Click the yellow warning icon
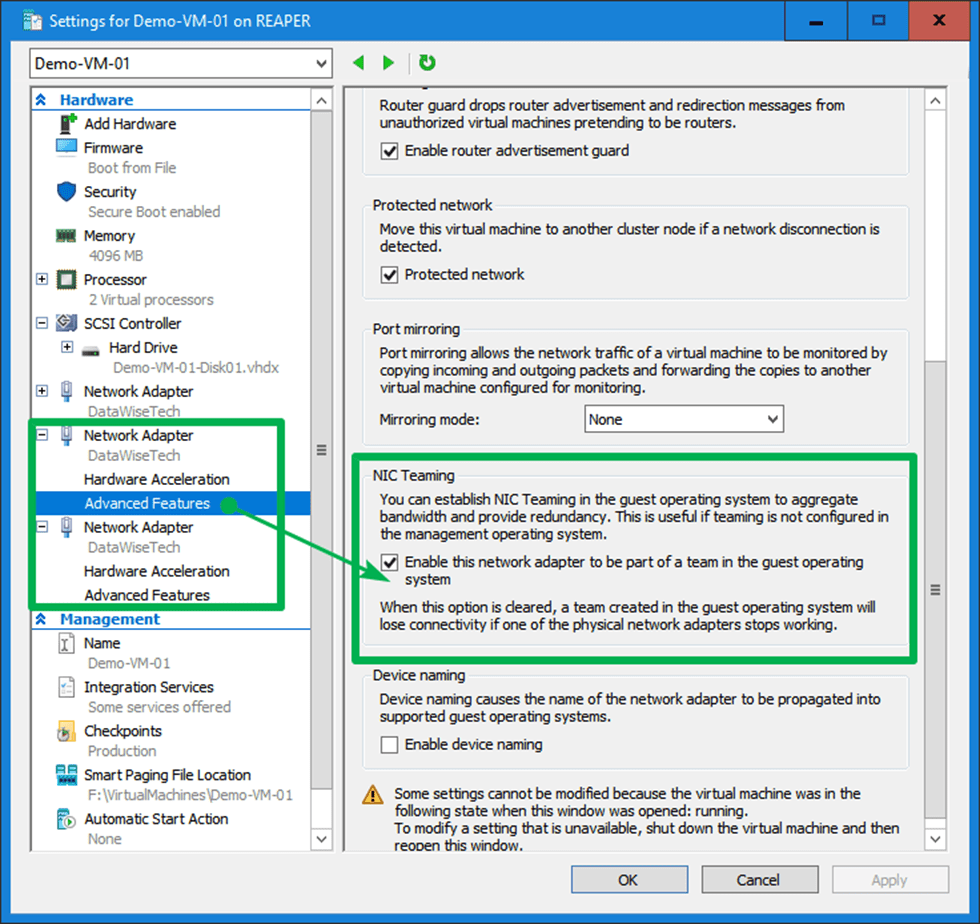 [x=373, y=794]
